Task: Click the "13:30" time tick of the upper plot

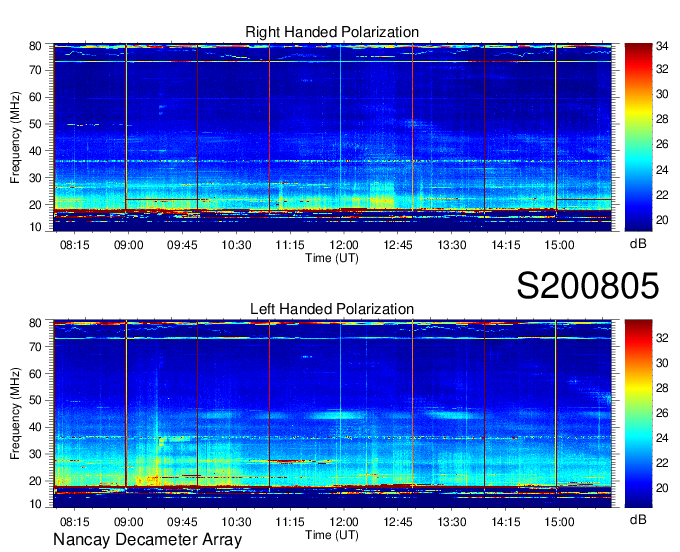Action: point(451,245)
